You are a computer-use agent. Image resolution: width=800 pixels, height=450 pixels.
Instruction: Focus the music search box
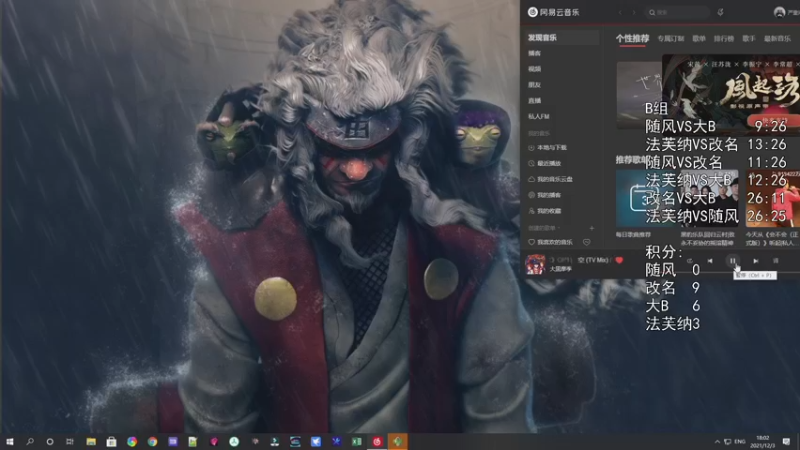[x=677, y=12]
